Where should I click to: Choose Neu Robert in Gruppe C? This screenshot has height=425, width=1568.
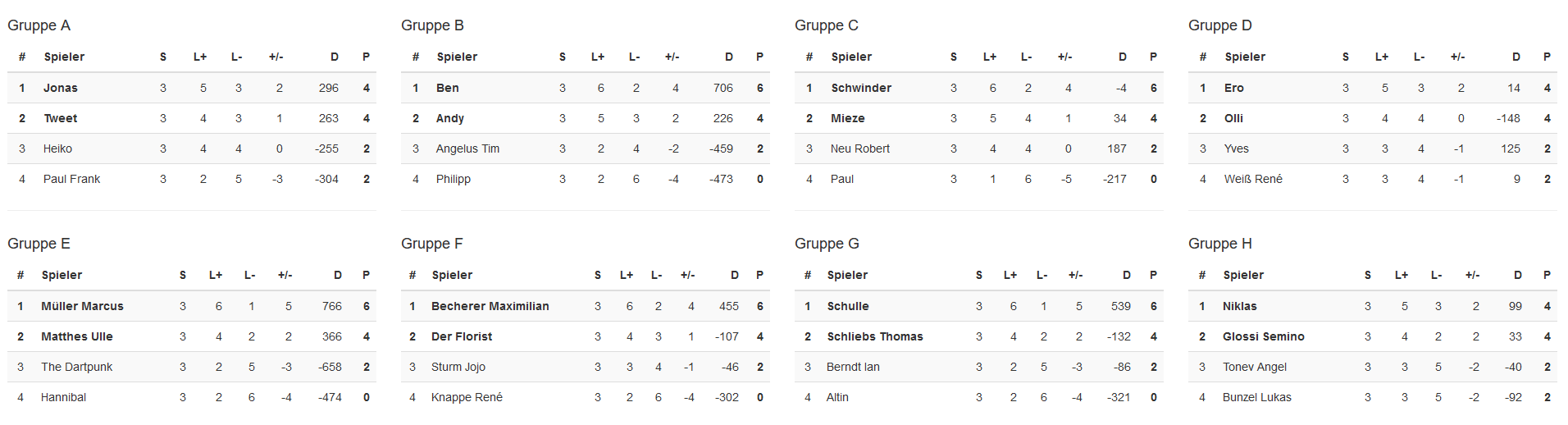tap(860, 149)
